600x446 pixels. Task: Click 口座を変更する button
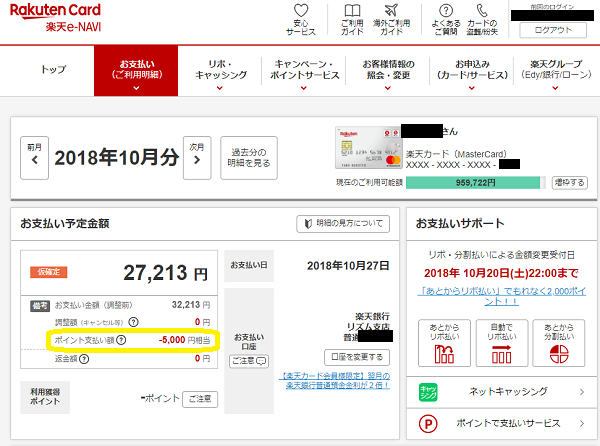[x=357, y=357]
